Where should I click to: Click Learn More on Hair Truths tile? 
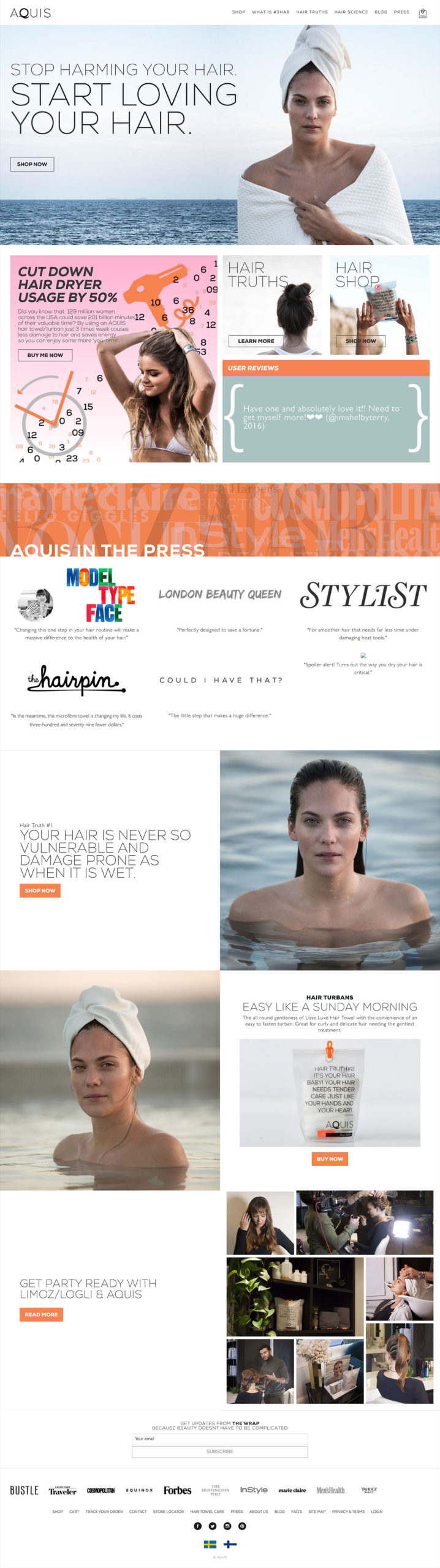point(256,341)
